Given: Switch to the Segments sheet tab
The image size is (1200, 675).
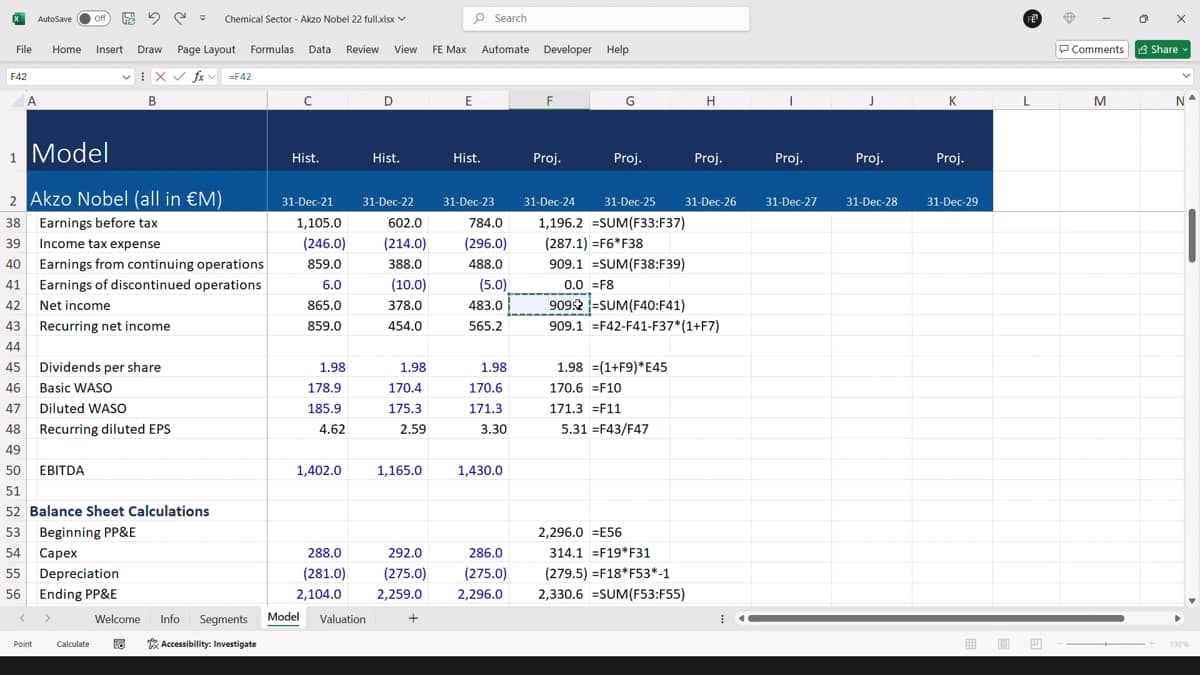Looking at the screenshot, I should [x=223, y=619].
